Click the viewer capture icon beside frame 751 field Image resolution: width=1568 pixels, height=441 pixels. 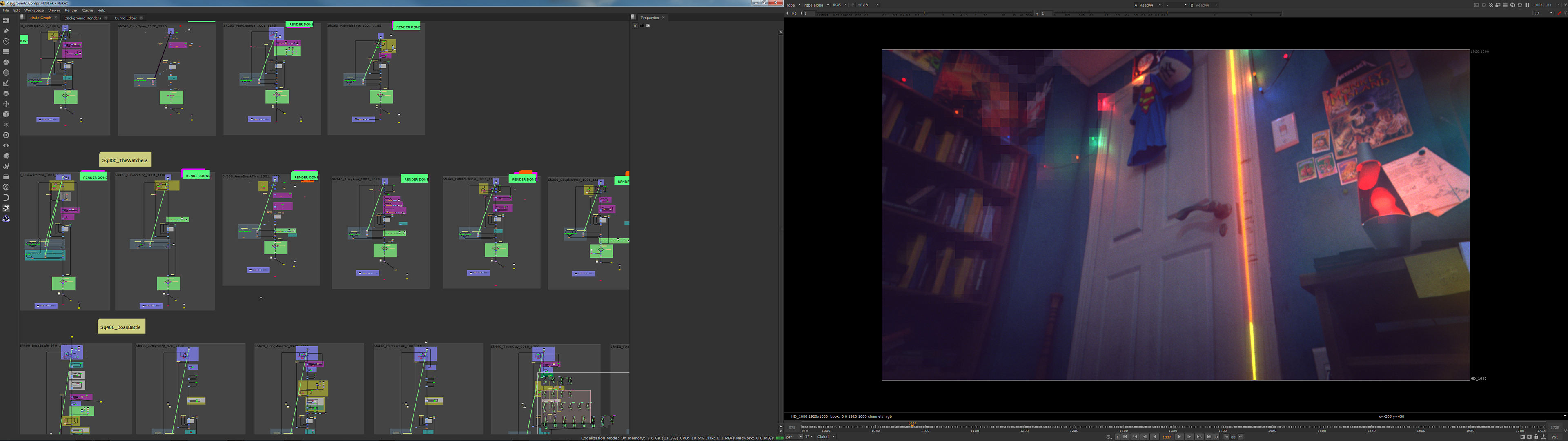click(1543, 437)
